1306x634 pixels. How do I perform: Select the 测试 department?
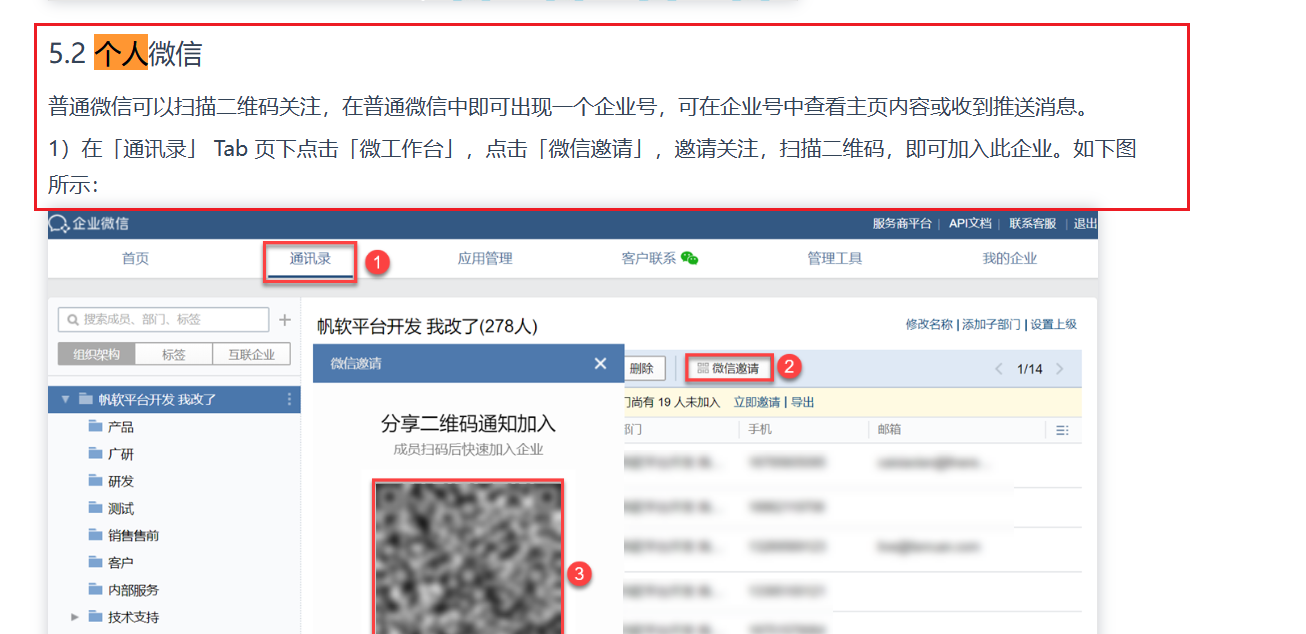[121, 508]
